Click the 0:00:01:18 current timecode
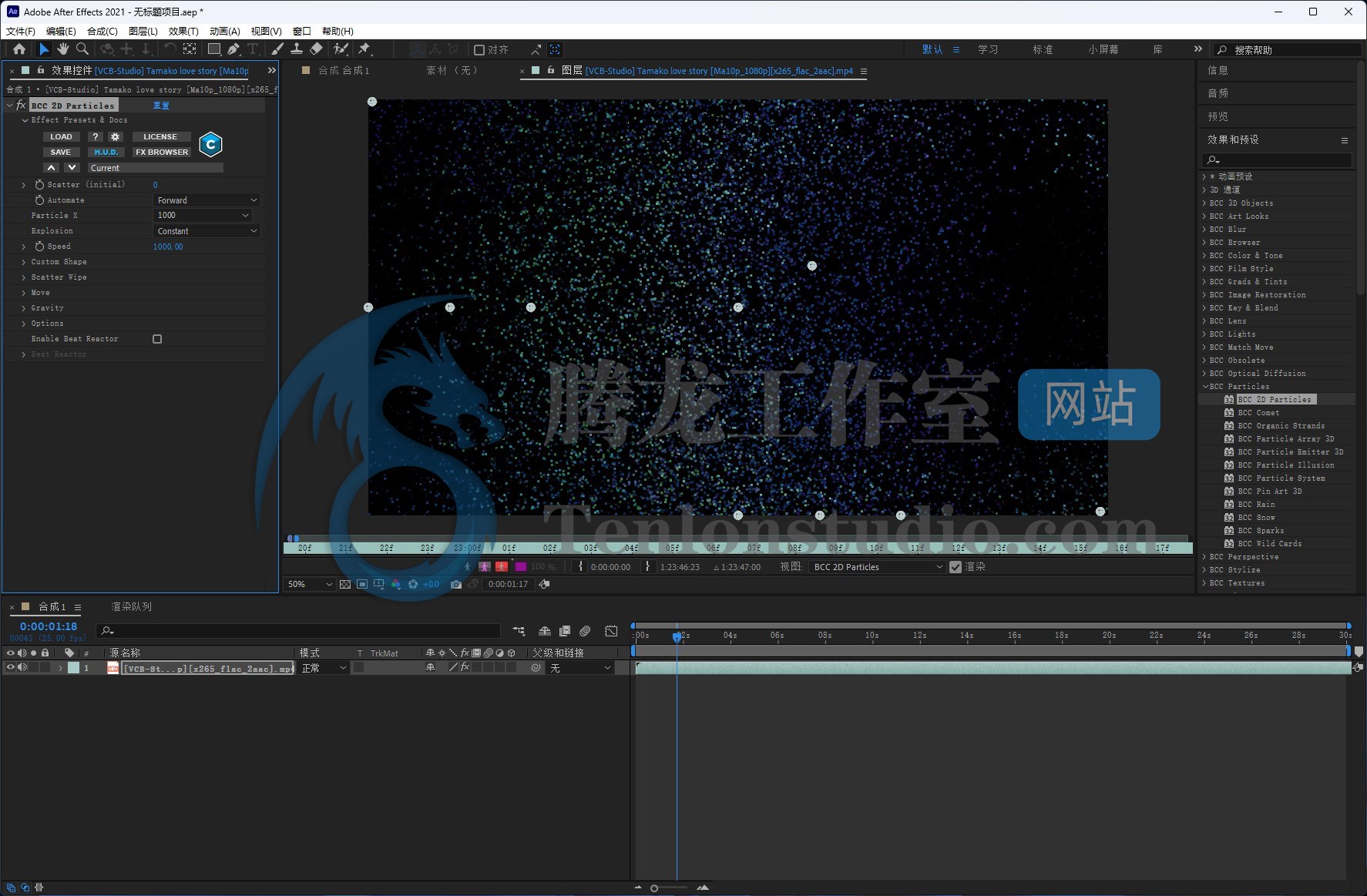The width and height of the screenshot is (1367, 896). pos(49,626)
